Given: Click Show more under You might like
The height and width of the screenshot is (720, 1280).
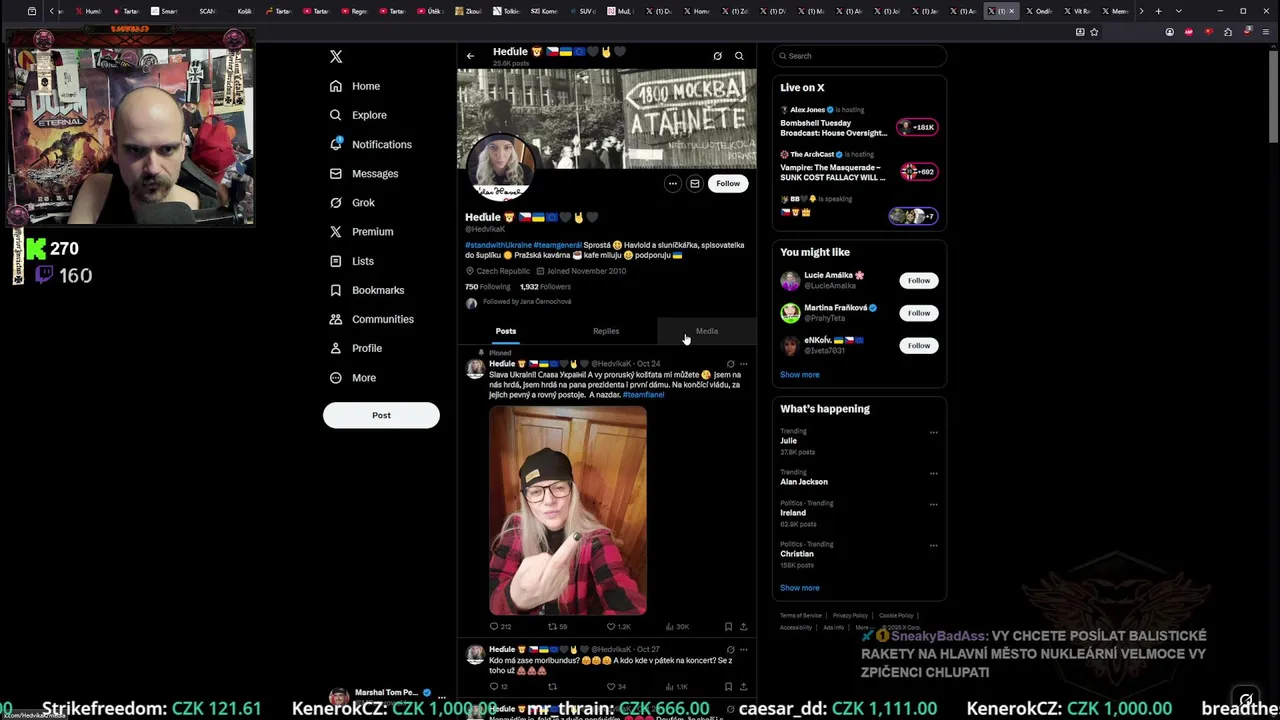Looking at the screenshot, I should 799,375.
